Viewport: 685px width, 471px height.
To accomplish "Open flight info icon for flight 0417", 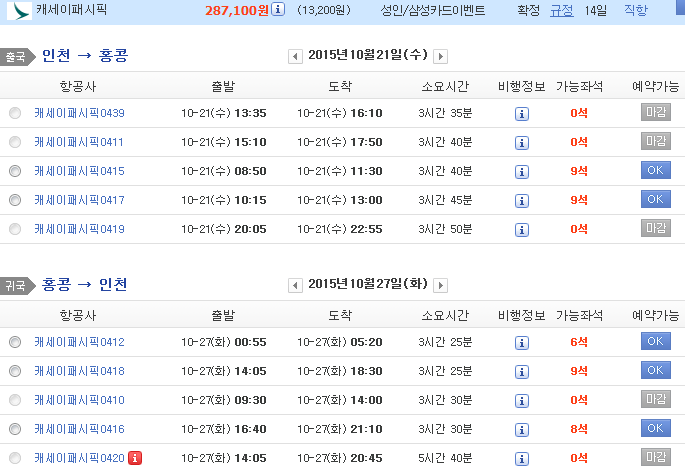I will pyautogui.click(x=522, y=201).
